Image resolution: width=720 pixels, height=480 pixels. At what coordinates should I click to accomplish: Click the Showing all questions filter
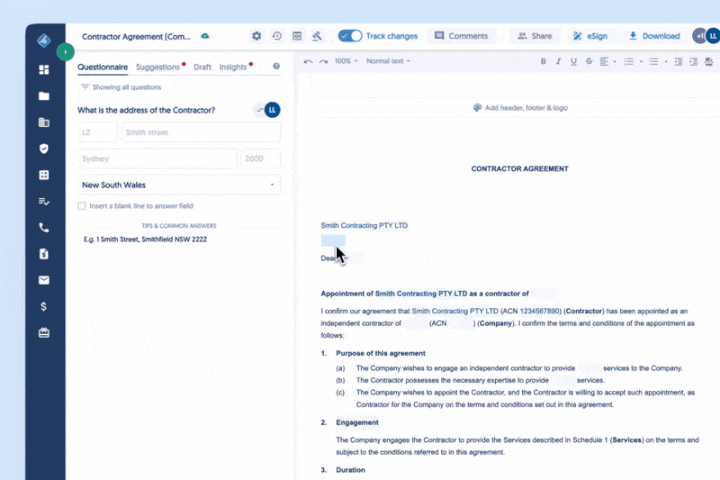tap(121, 87)
